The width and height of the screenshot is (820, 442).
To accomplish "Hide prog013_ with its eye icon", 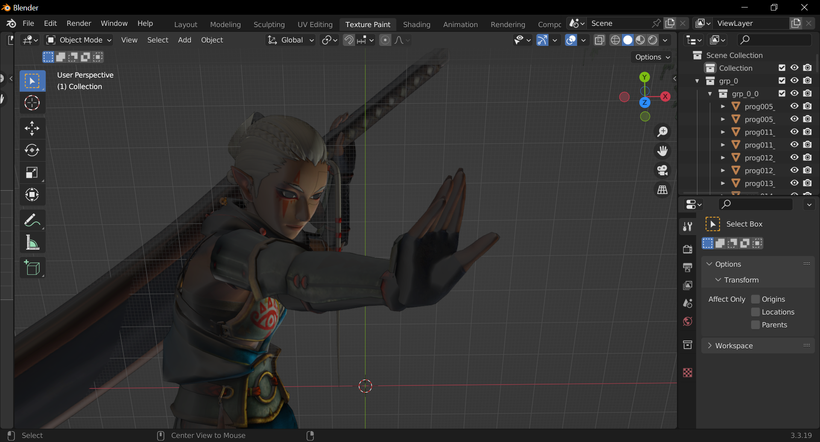I will click(x=794, y=183).
